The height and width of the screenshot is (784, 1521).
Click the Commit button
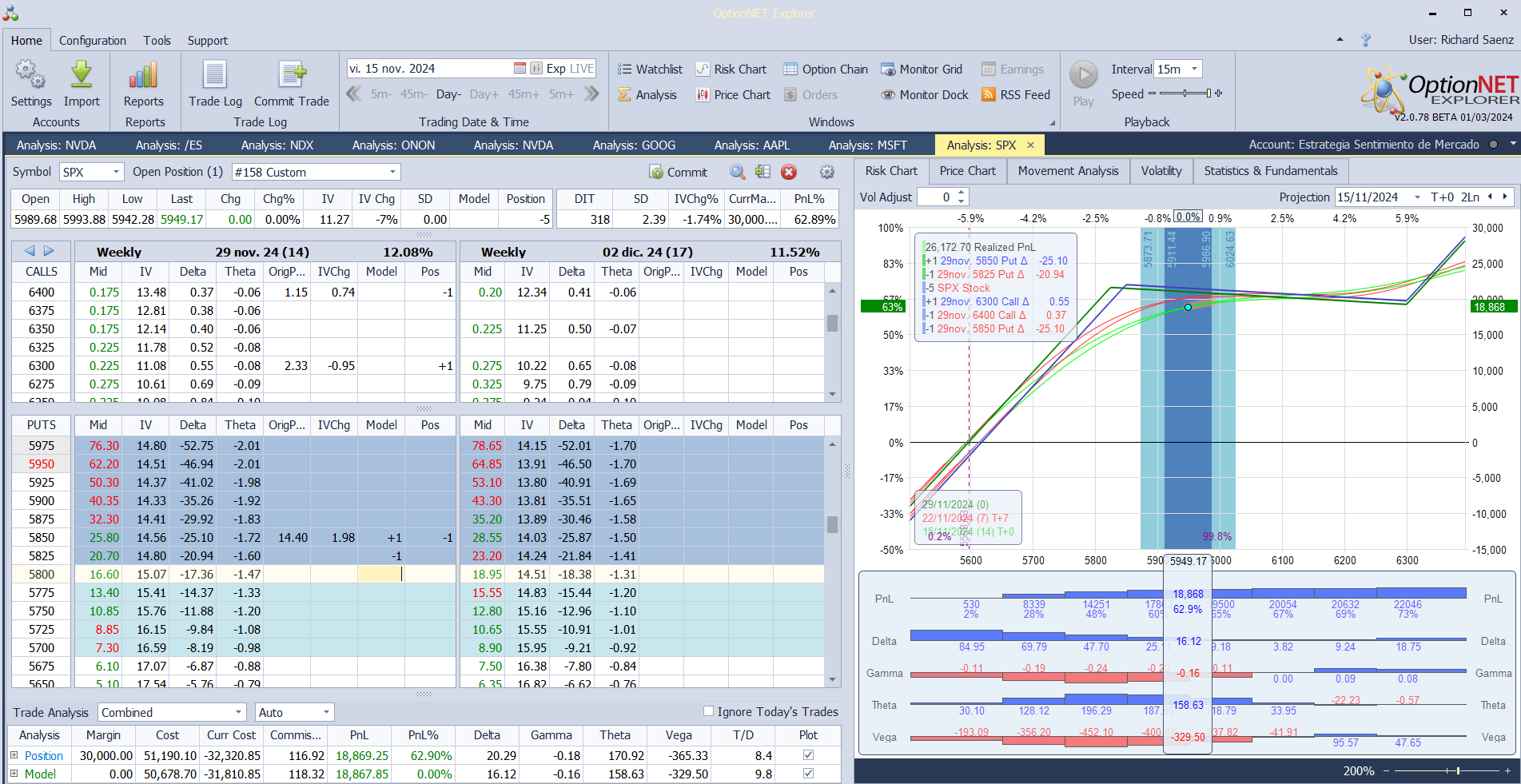679,172
